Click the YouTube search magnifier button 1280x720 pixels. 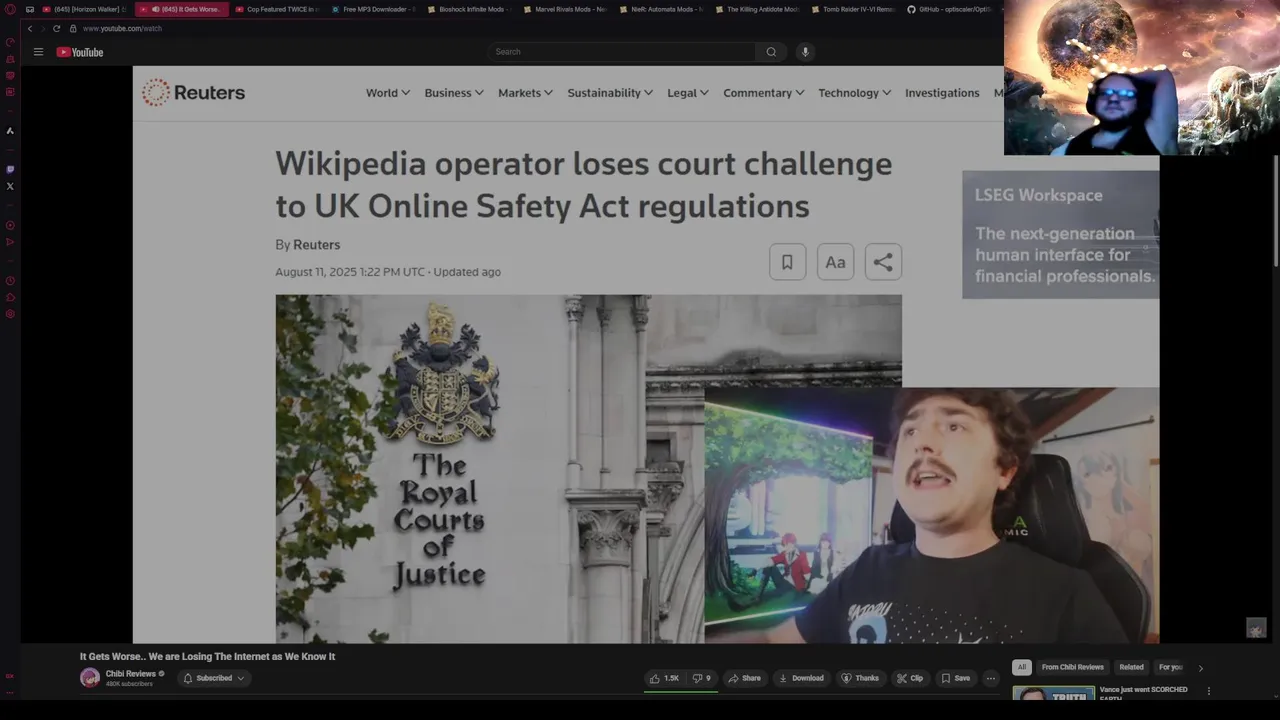click(771, 52)
